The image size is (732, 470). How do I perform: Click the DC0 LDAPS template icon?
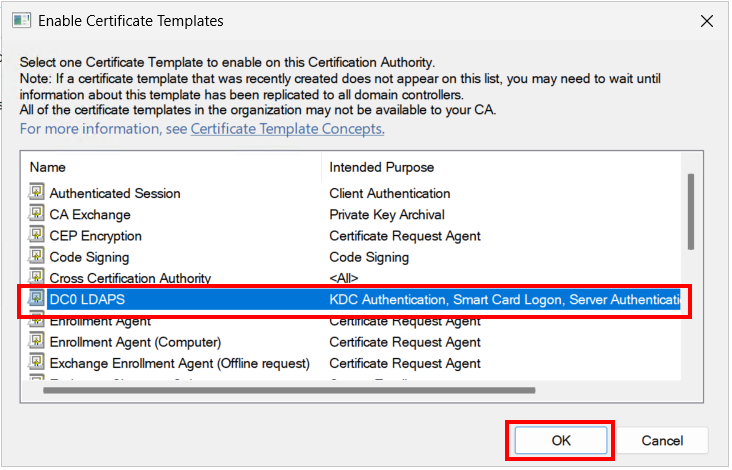click(36, 298)
